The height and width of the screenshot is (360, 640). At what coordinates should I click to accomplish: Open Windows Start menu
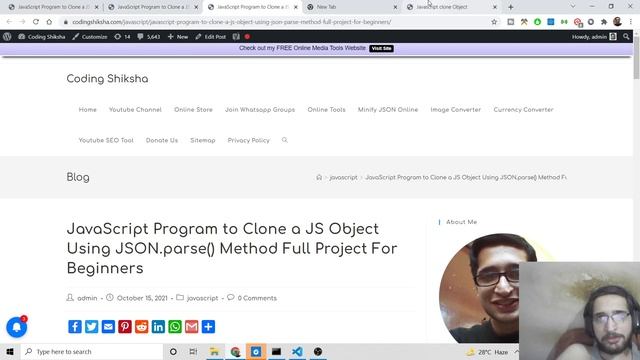[10, 351]
